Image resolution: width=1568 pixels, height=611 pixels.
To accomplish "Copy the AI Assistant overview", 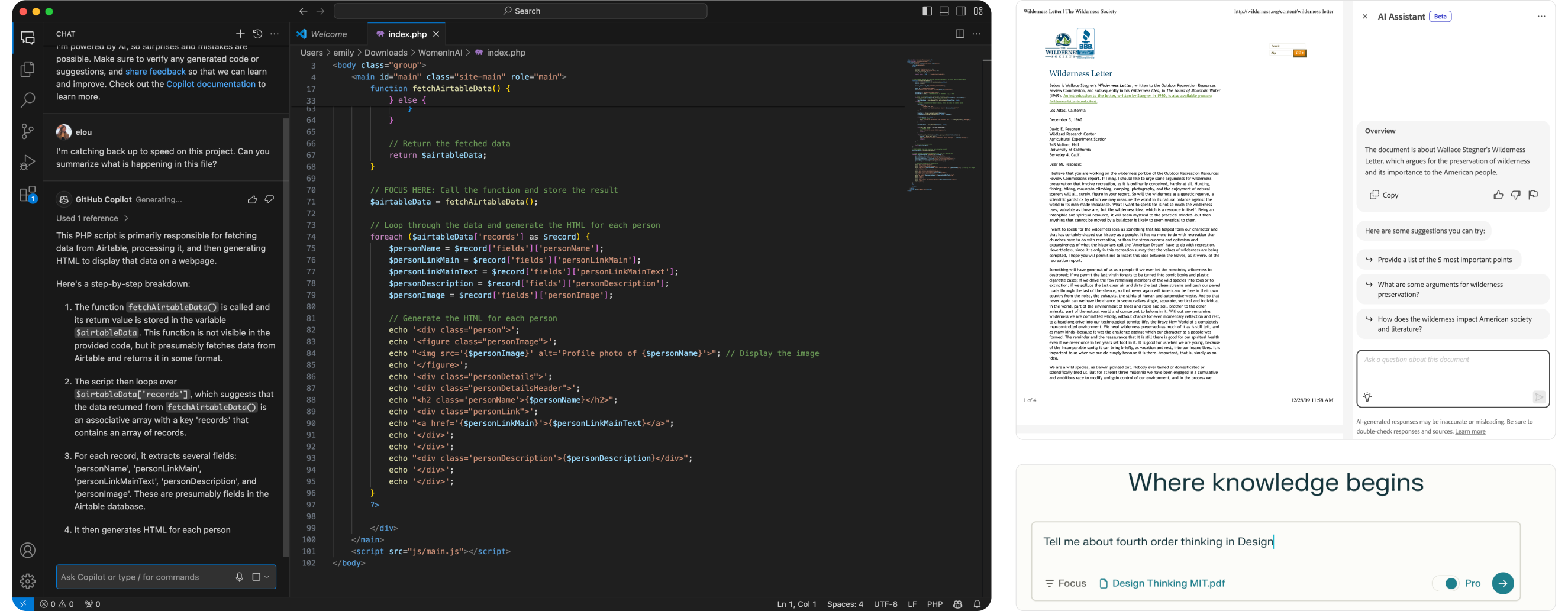I will coord(1383,195).
